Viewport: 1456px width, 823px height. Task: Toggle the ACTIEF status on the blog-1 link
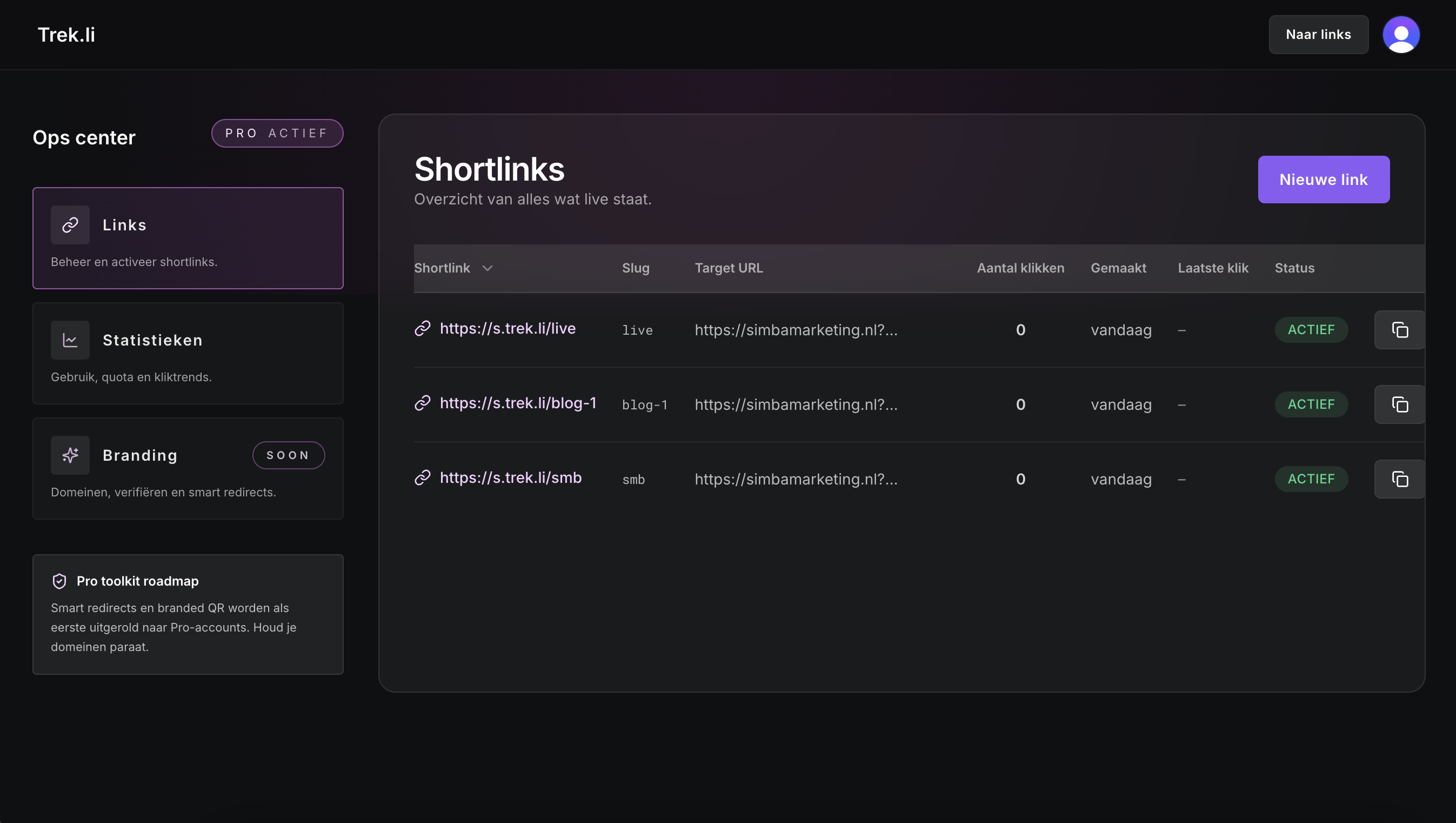[x=1311, y=404]
